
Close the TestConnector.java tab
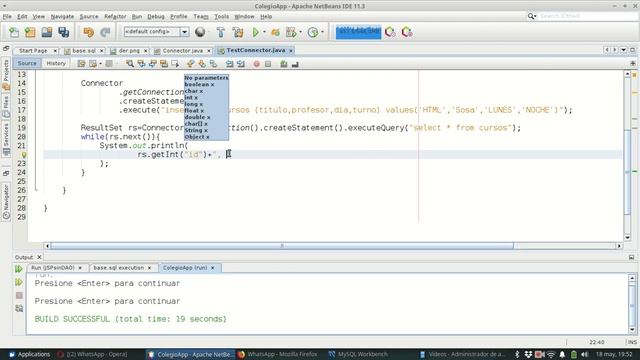click(x=291, y=51)
